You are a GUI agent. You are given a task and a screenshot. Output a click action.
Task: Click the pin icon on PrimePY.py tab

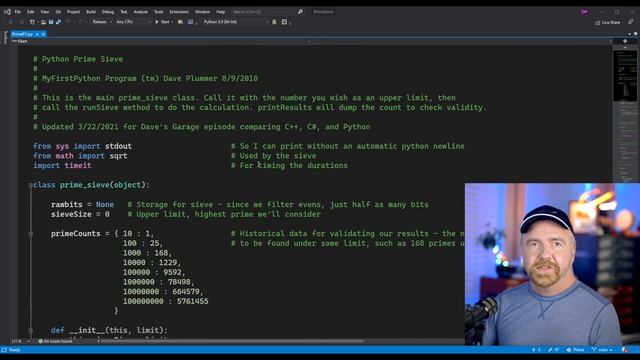(37, 34)
